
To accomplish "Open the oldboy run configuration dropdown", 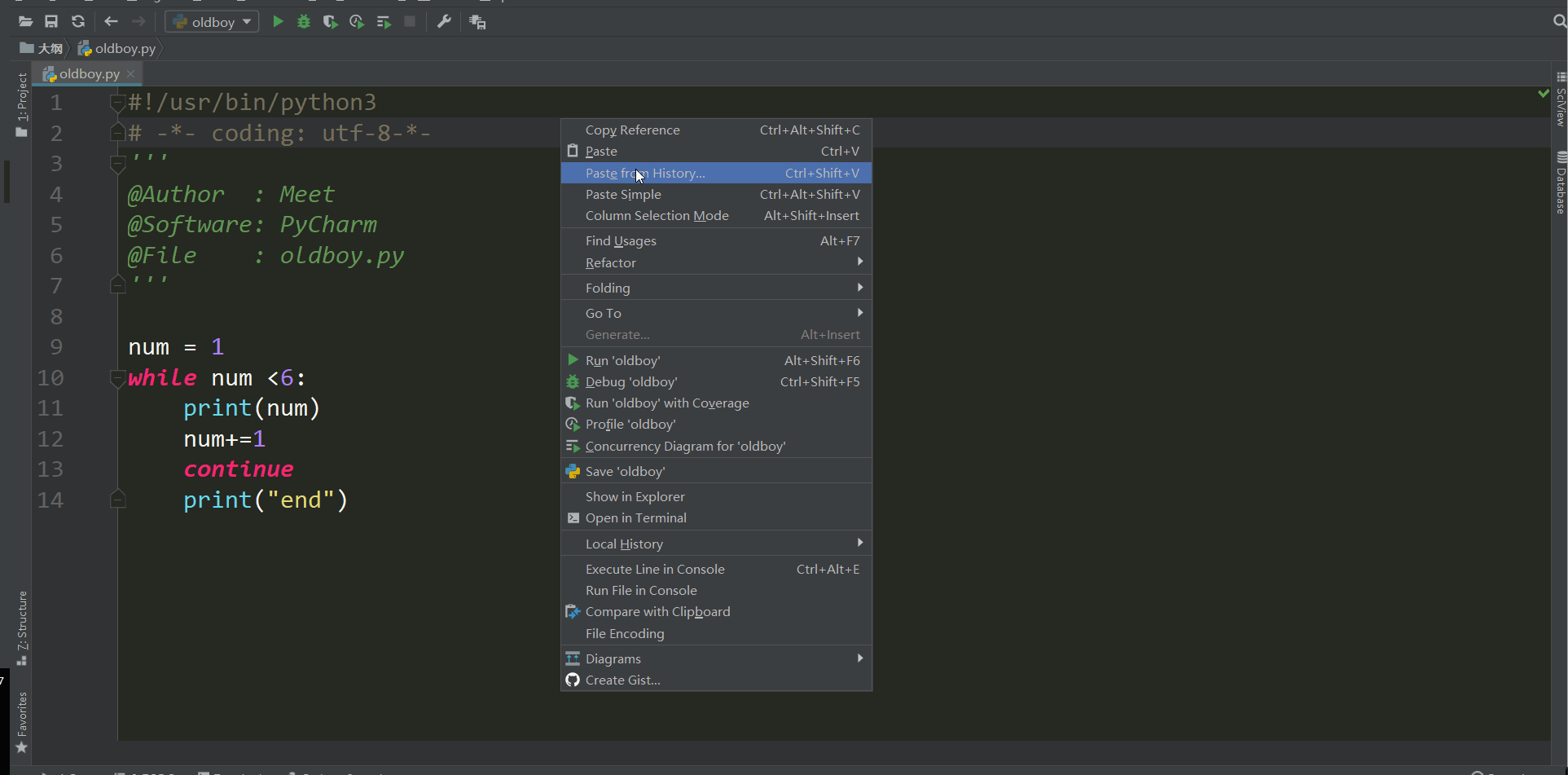I will [x=212, y=22].
